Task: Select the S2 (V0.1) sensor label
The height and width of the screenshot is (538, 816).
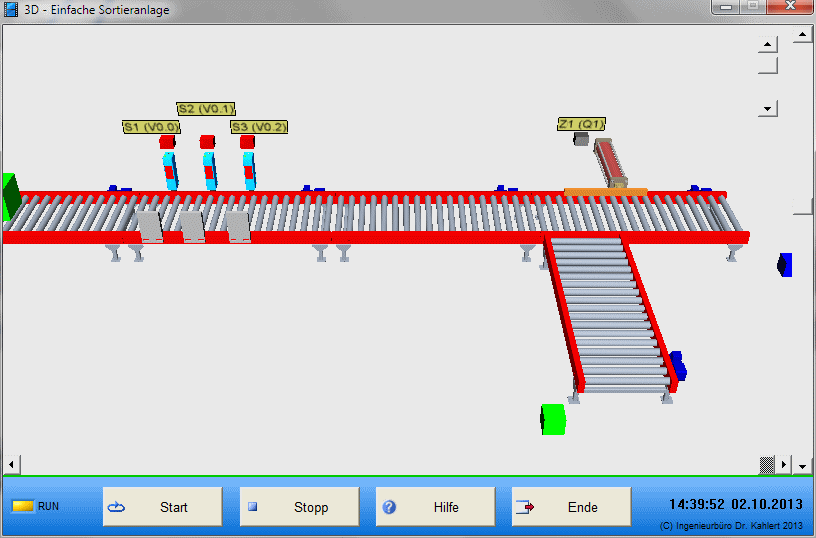Action: point(206,109)
